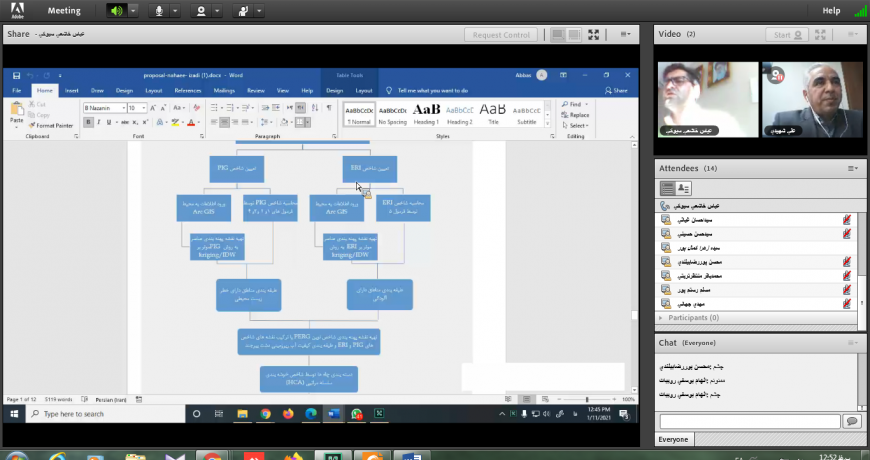870x460 pixels.
Task: Click the Save icon in Word title bar
Action: coord(17,75)
